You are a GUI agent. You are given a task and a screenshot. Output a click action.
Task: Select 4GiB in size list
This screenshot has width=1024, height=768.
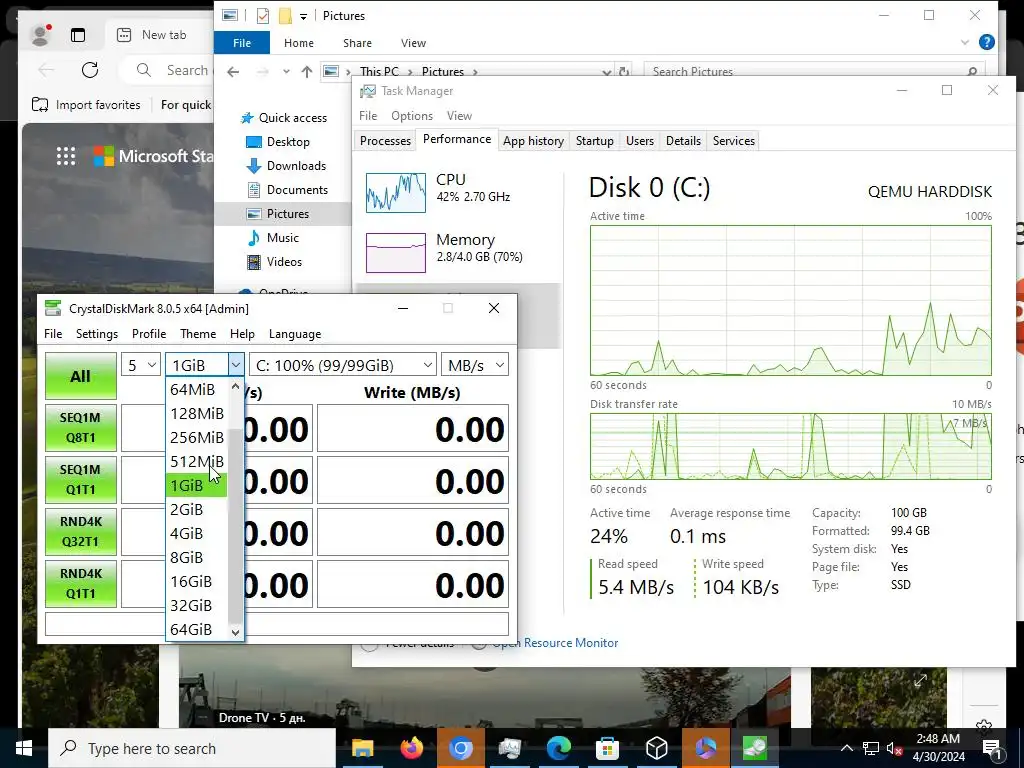tap(197, 534)
